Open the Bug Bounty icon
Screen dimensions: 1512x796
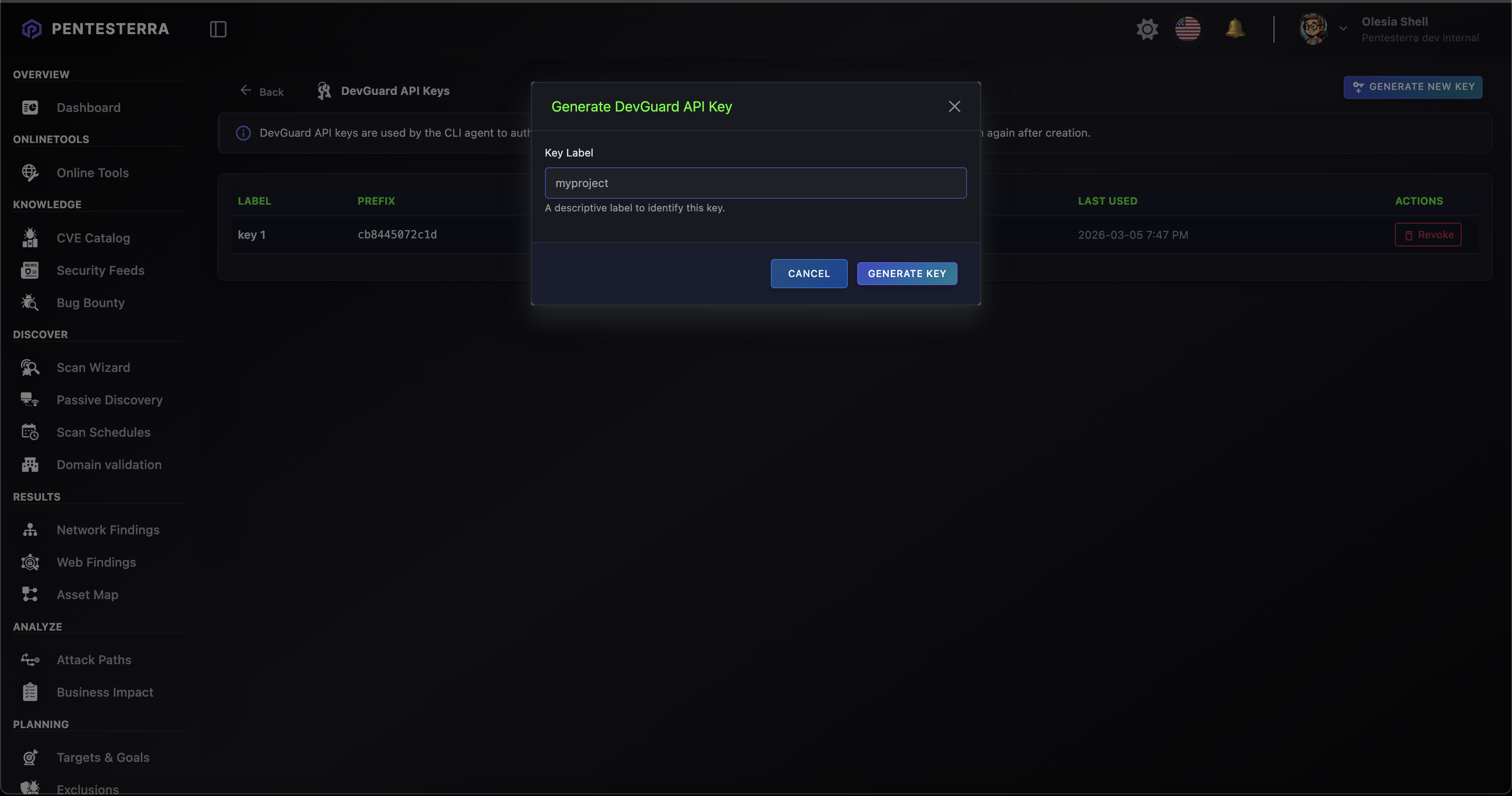30,303
